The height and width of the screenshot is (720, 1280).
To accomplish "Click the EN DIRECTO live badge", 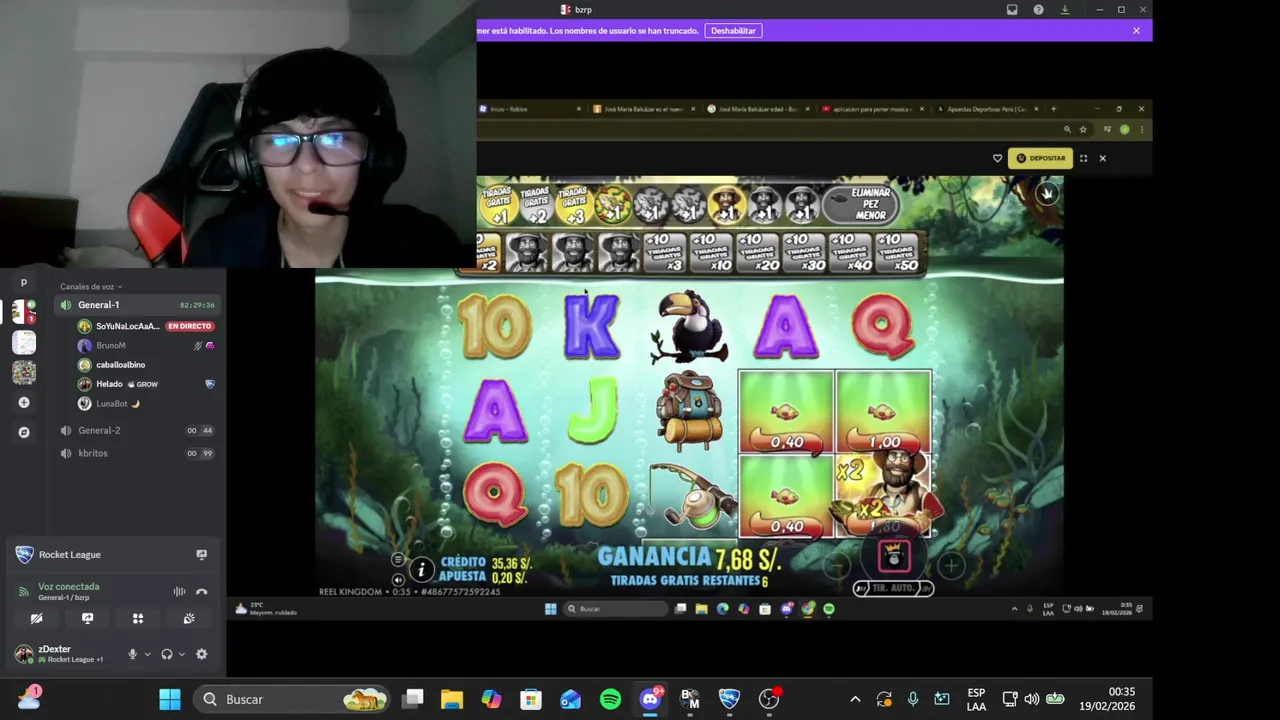I will click(189, 326).
